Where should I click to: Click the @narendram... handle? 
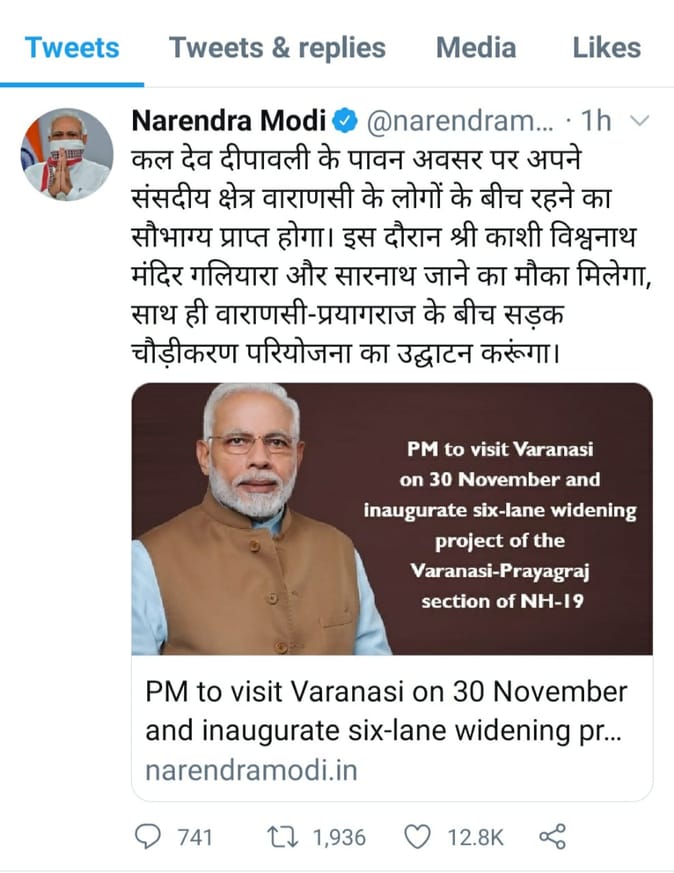460,121
